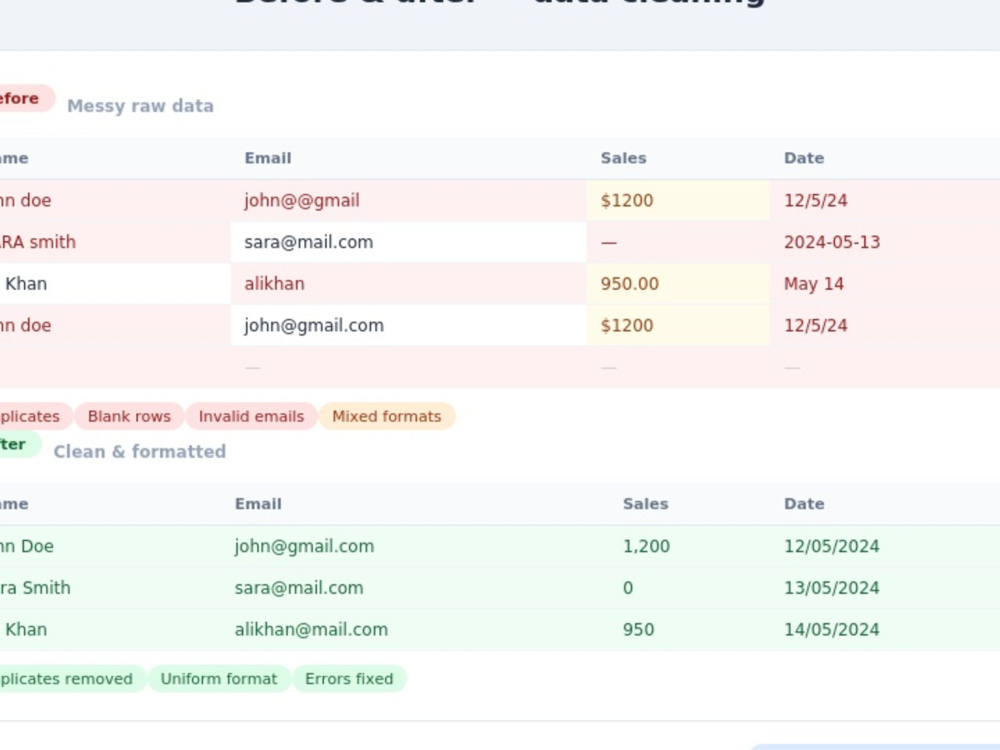1000x750 pixels.
Task: Click the '12/05/2024' date cell
Action: tap(885, 547)
